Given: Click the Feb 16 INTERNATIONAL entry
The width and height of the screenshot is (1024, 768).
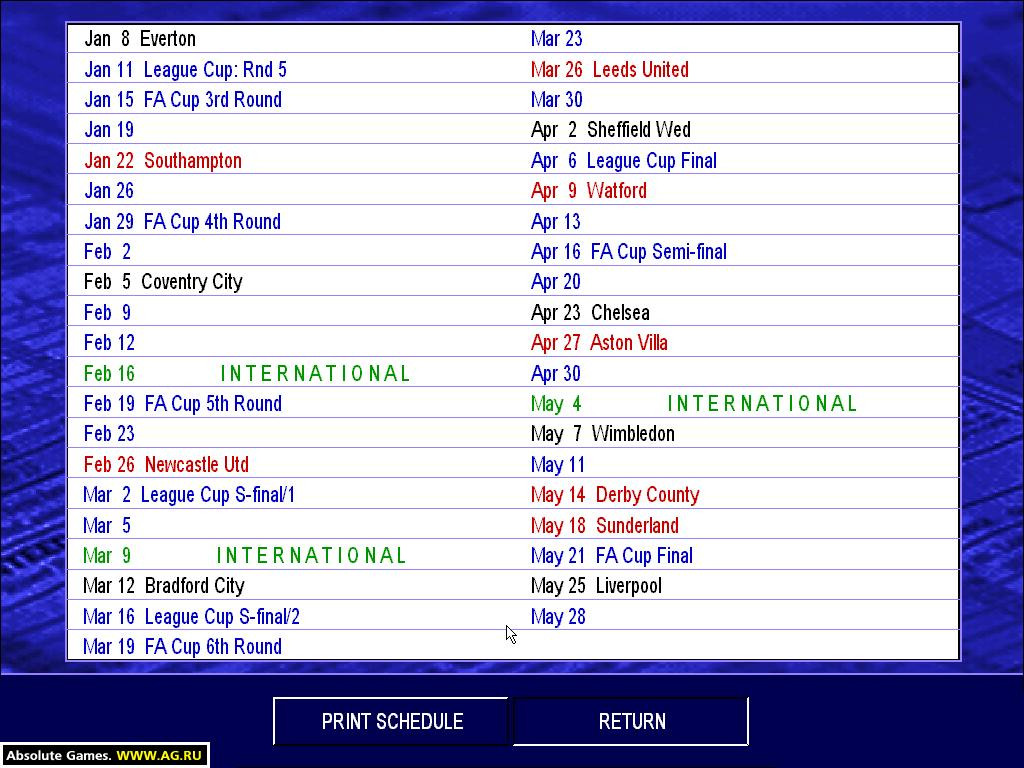Looking at the screenshot, I should 247,374.
